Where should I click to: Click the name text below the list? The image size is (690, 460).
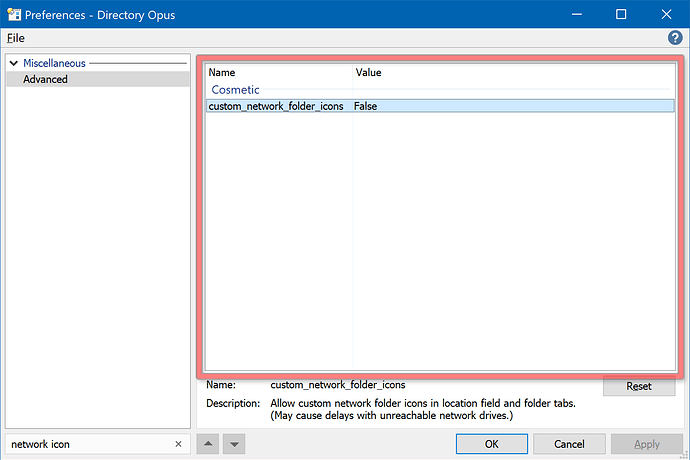pos(338,385)
